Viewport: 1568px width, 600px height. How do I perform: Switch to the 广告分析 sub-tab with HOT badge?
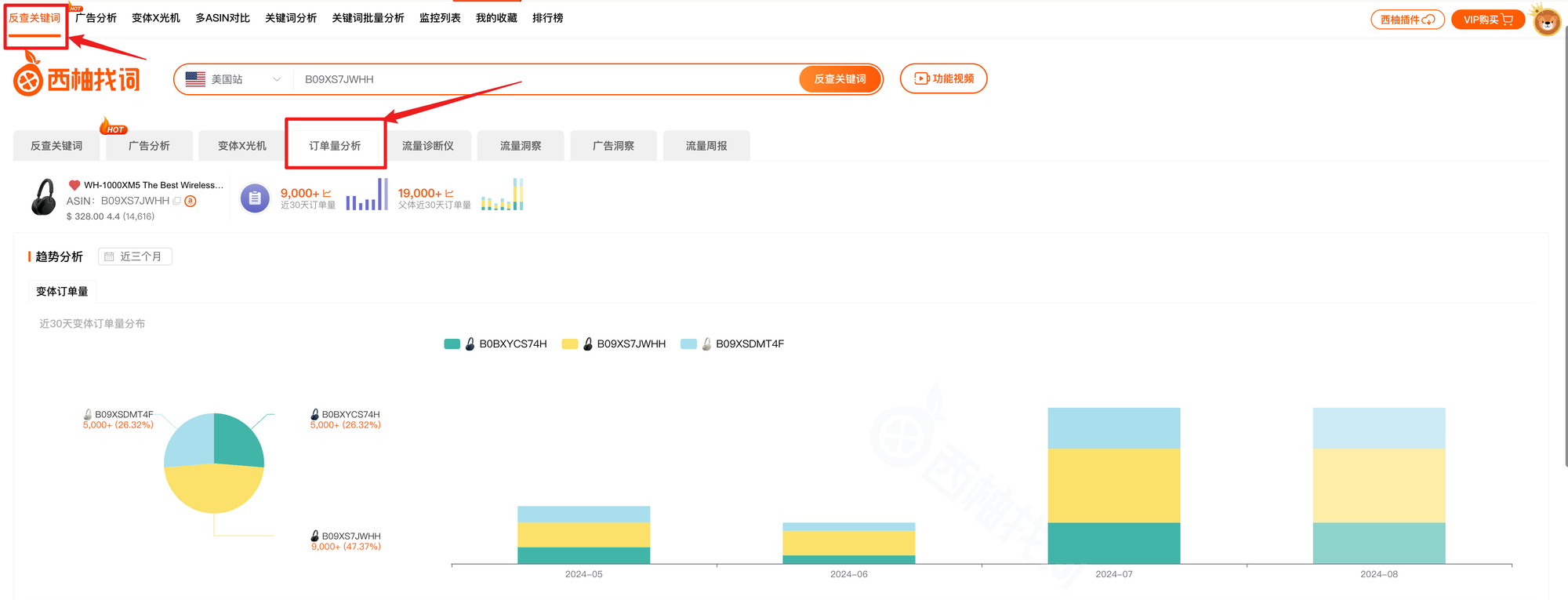point(149,146)
